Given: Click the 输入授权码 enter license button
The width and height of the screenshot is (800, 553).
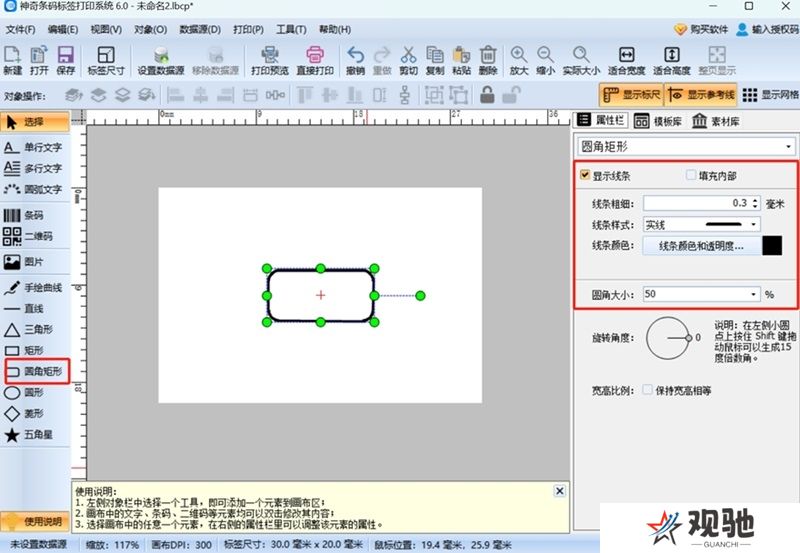Looking at the screenshot, I should click(767, 30).
